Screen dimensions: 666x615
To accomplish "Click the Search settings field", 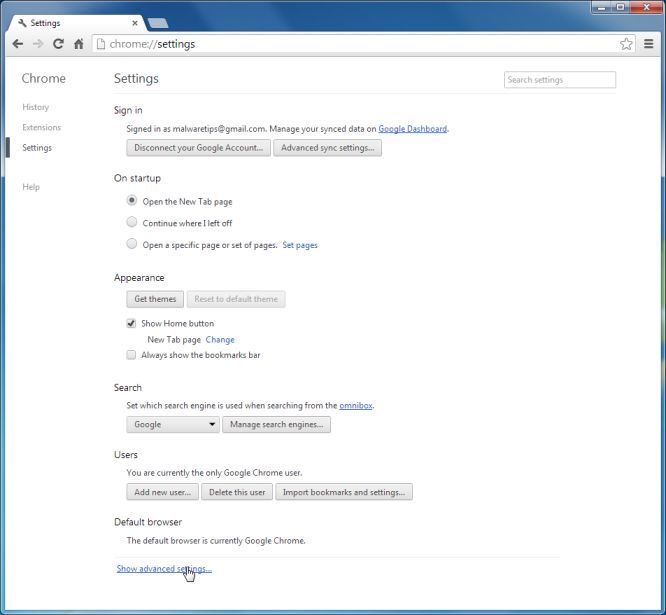I will pyautogui.click(x=559, y=80).
